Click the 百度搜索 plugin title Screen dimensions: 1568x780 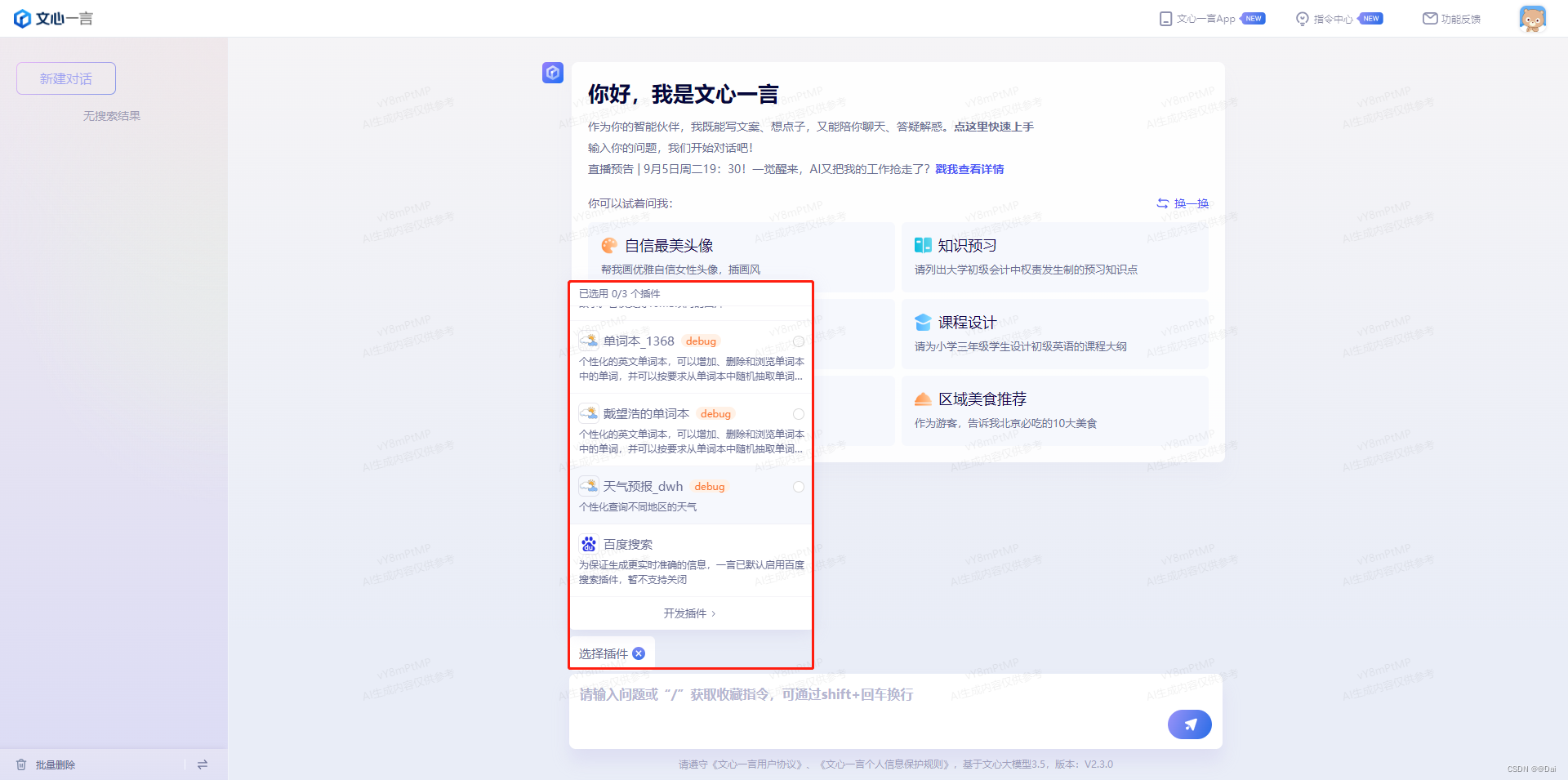click(x=628, y=545)
